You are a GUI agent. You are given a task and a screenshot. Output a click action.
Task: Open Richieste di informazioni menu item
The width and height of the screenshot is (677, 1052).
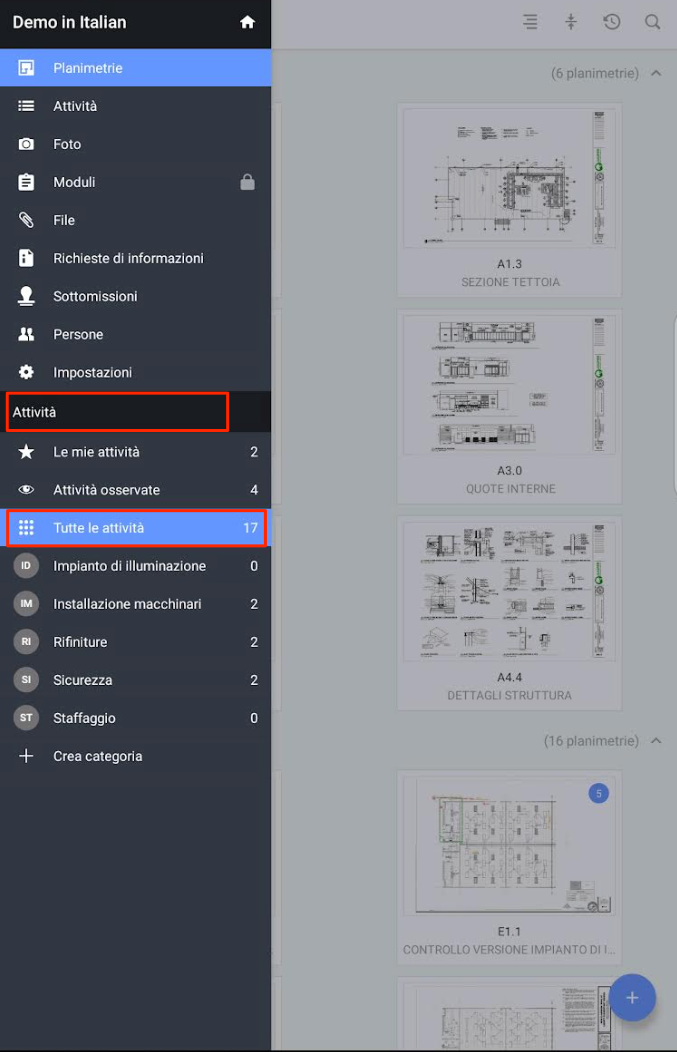[128, 258]
